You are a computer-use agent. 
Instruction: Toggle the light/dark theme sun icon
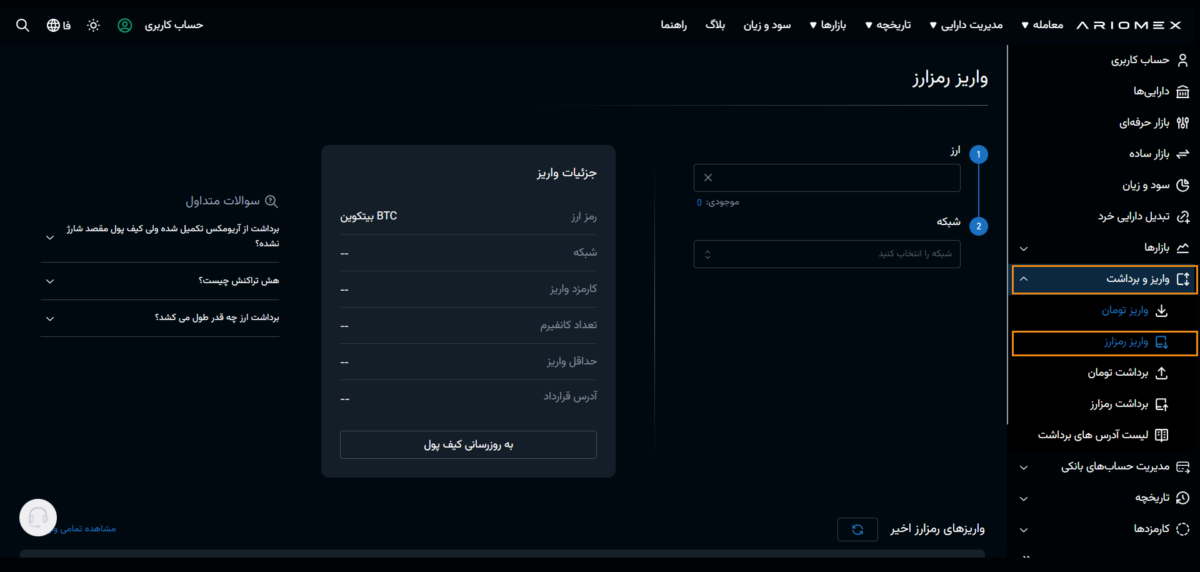pos(93,25)
